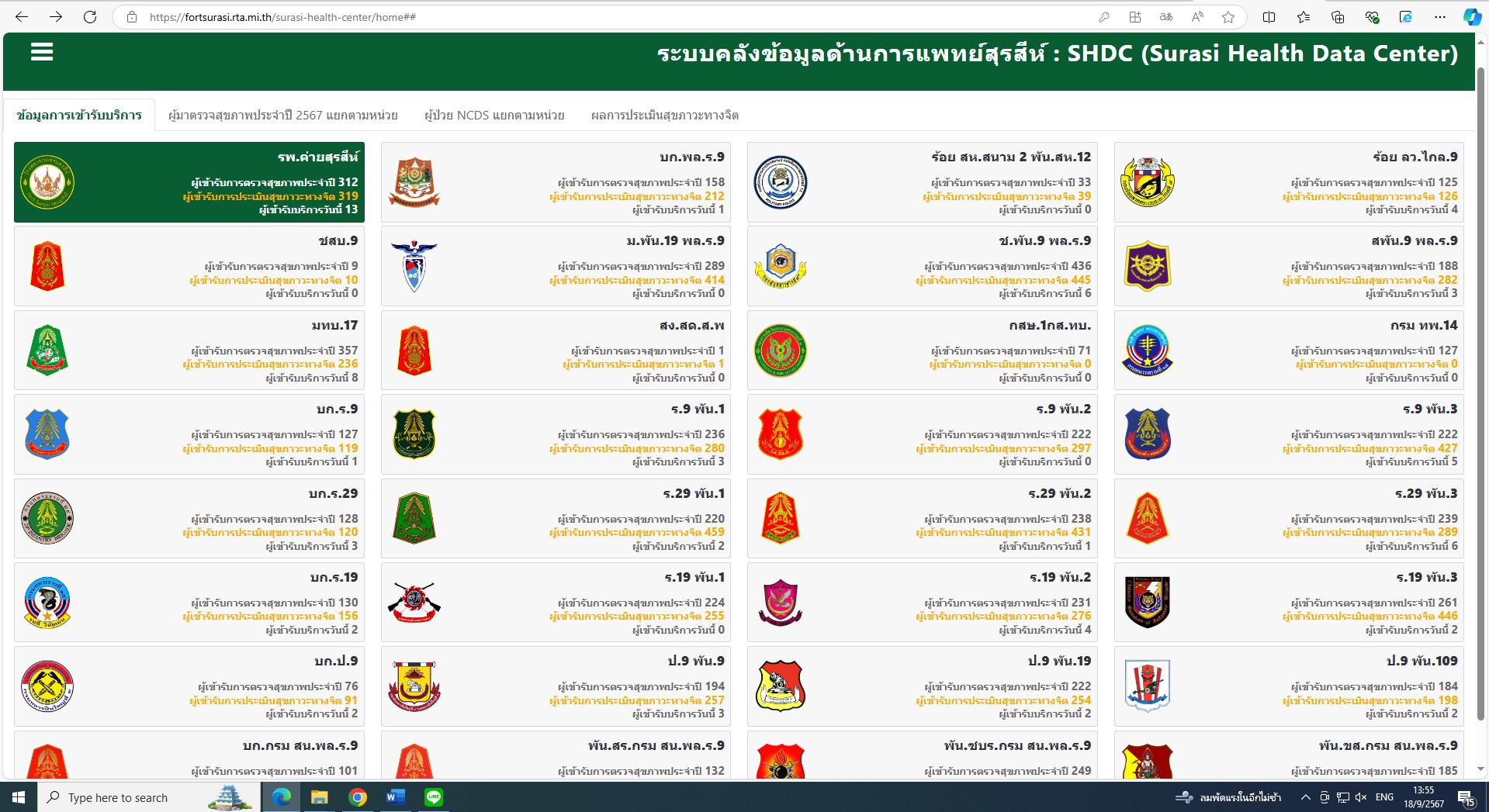Open ผลการประเมินสุขภาวะทางจิต tab
The image size is (1489, 812).
664,116
